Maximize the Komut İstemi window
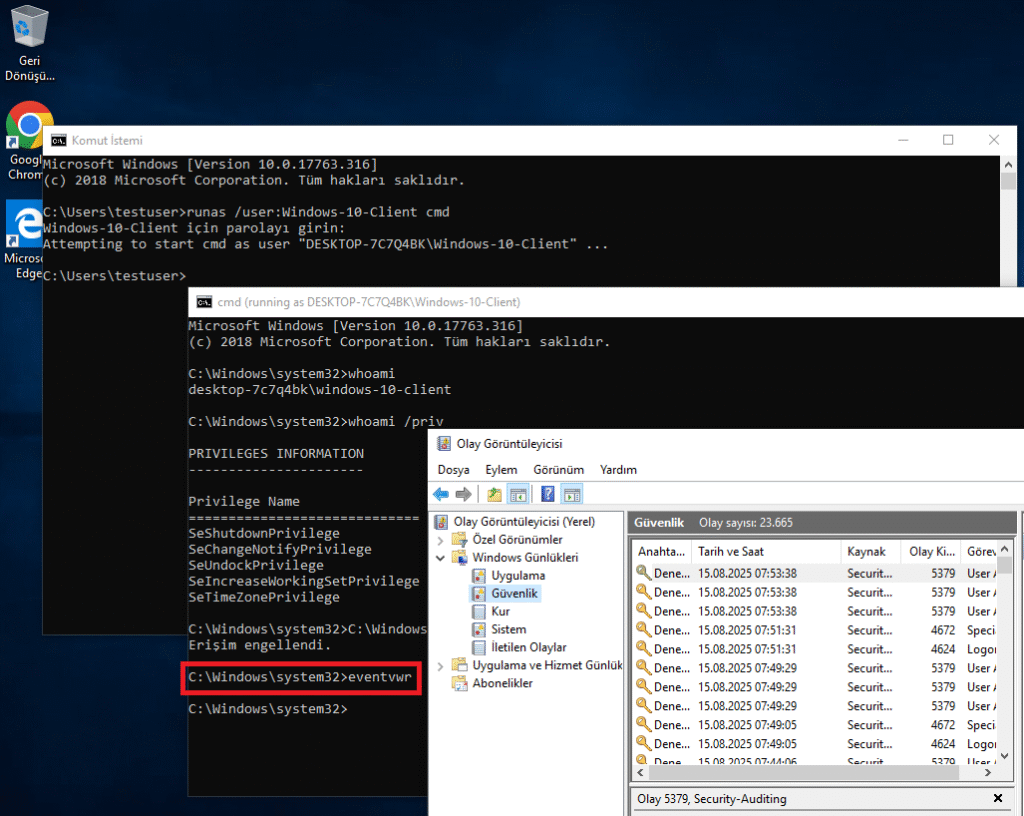1024x816 pixels. [948, 140]
